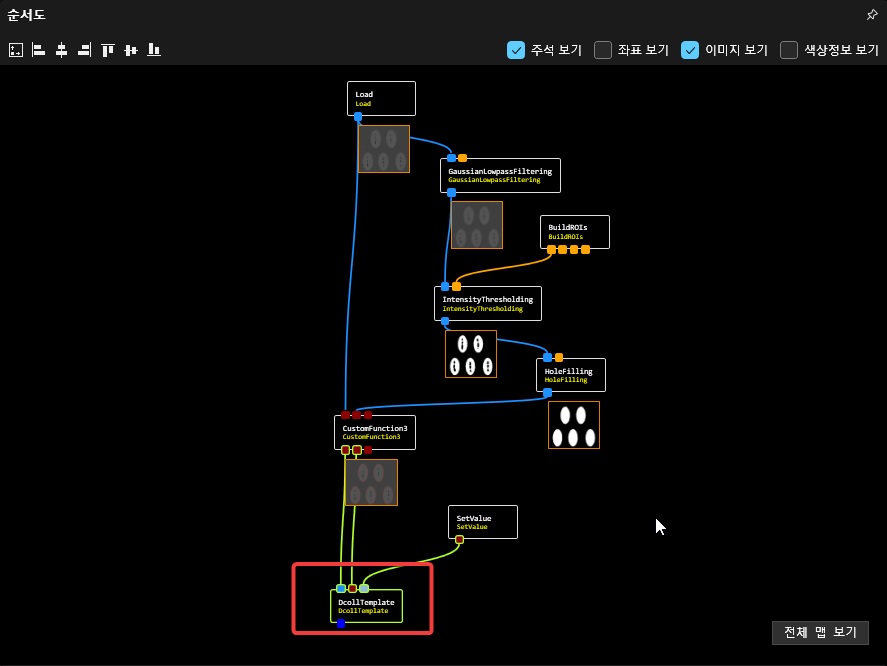Click the HoleFilling output image thumbnail

[574, 425]
